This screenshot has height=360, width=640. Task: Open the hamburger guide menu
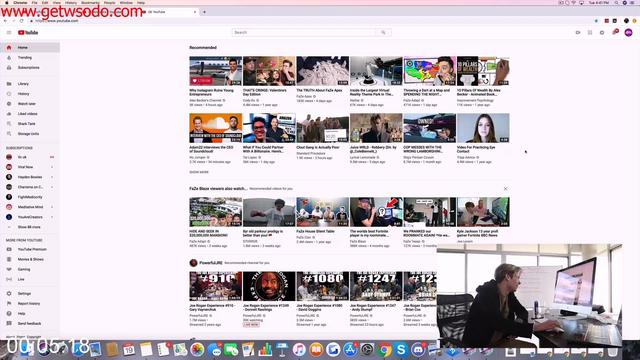point(9,32)
